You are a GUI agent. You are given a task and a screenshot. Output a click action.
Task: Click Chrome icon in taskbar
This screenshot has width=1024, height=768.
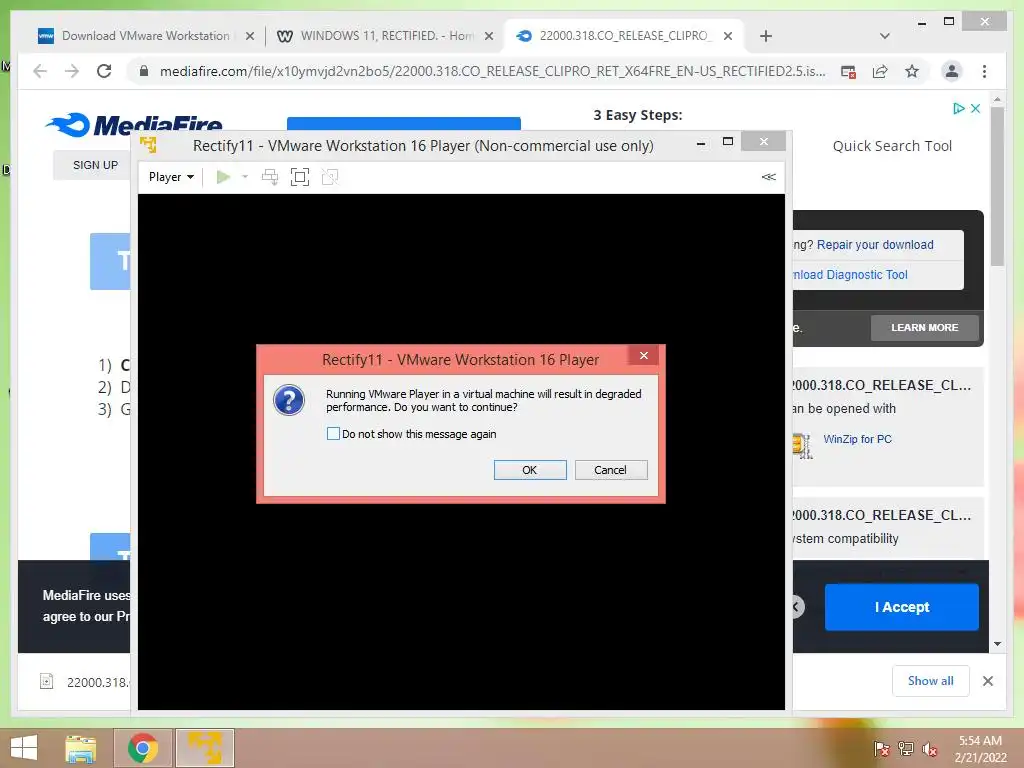(143, 748)
